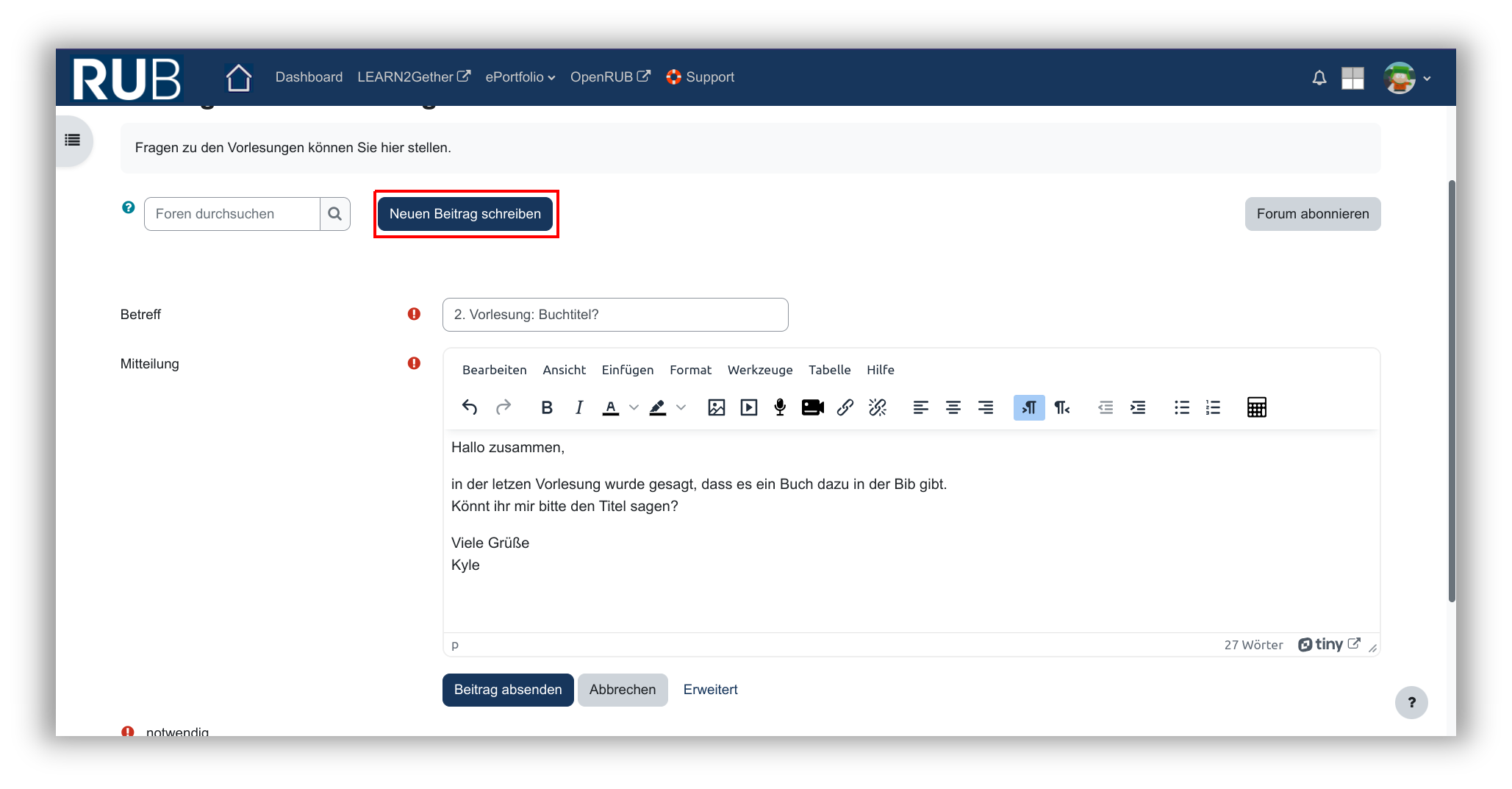The image size is (1512, 789).
Task: Click the notification bell icon
Action: click(x=1319, y=78)
